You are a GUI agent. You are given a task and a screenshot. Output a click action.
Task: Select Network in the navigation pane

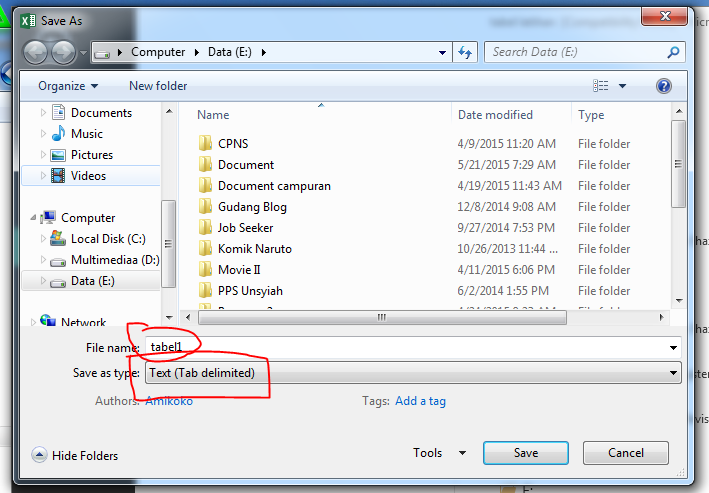83,322
